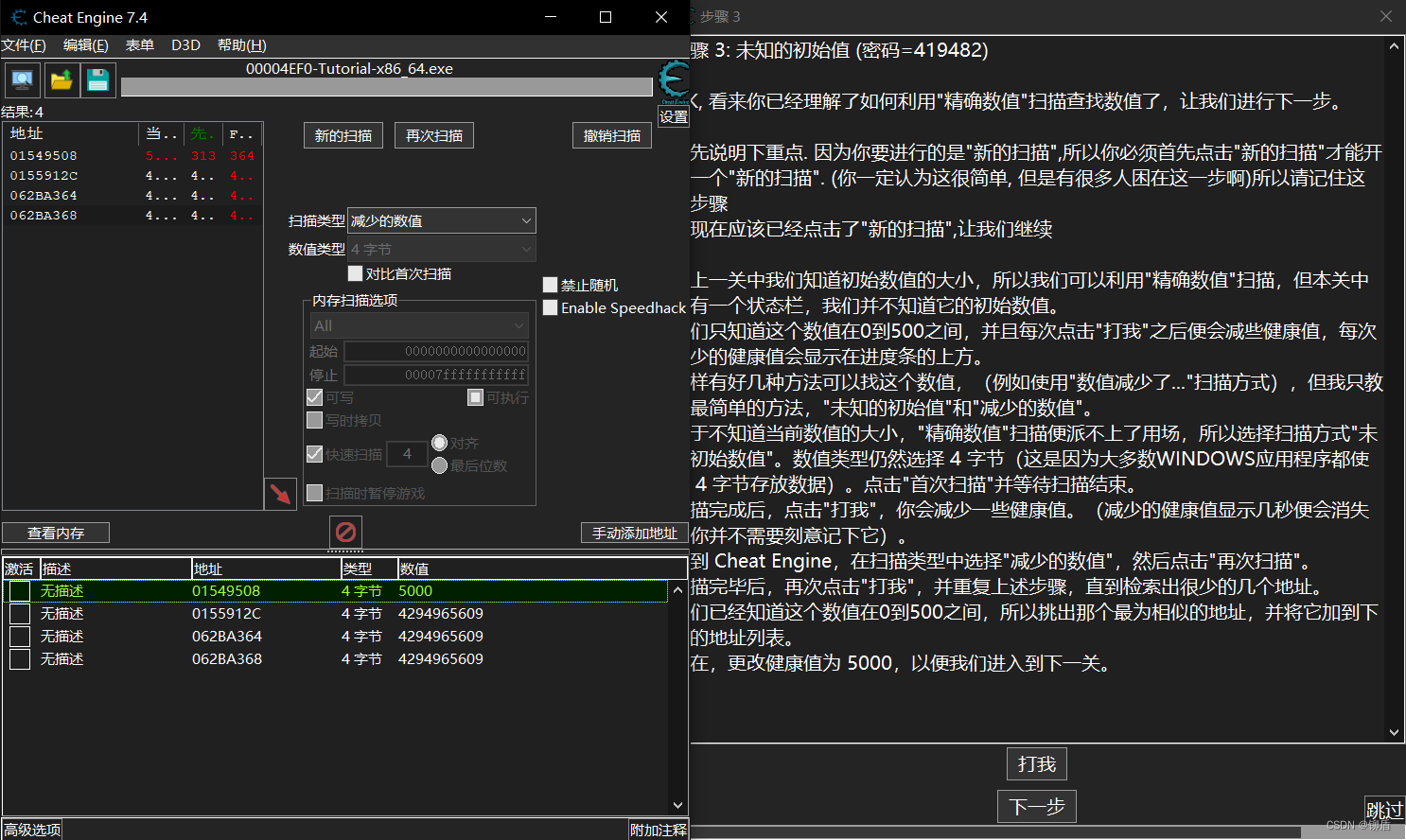Screen dimensions: 1406x840
Task: Click the 地址 column header in found list
Action: (72, 133)
